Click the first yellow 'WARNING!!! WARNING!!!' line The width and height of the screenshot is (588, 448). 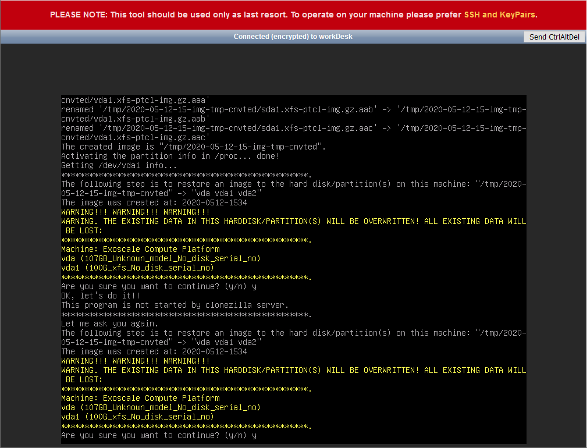click(135, 212)
